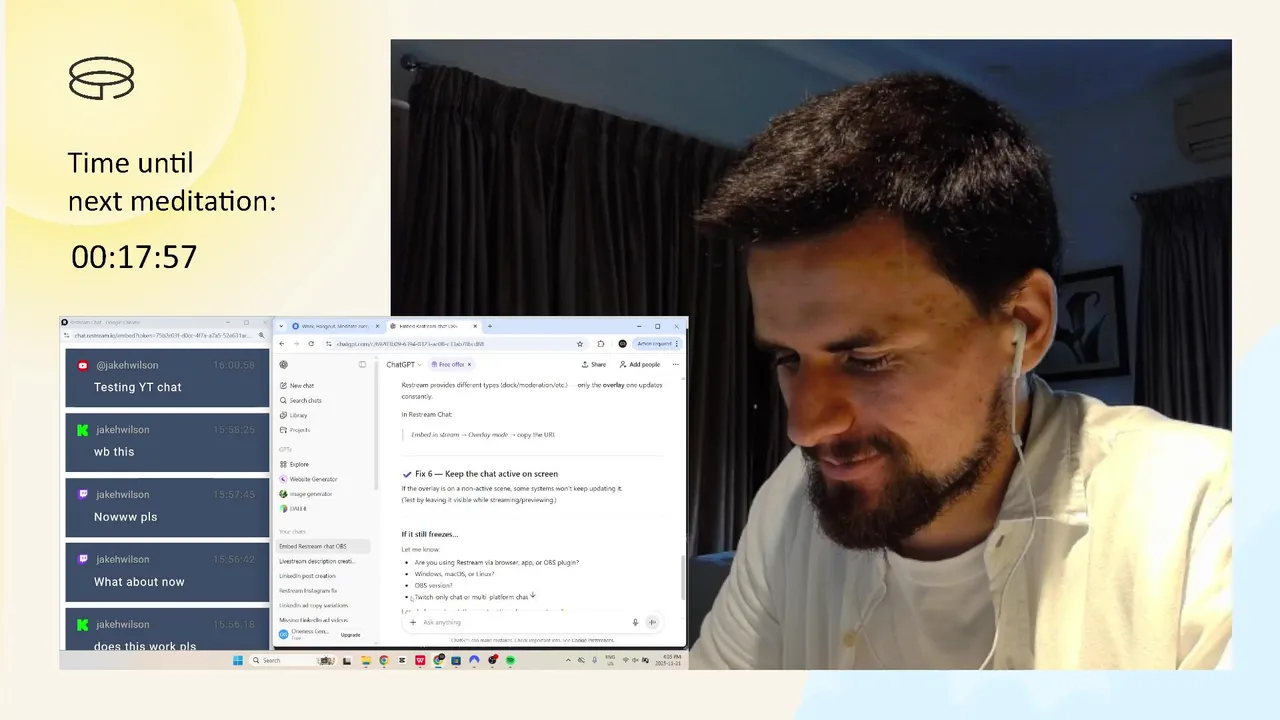
Task: Click the Action required chip in Chrome
Action: point(655,343)
